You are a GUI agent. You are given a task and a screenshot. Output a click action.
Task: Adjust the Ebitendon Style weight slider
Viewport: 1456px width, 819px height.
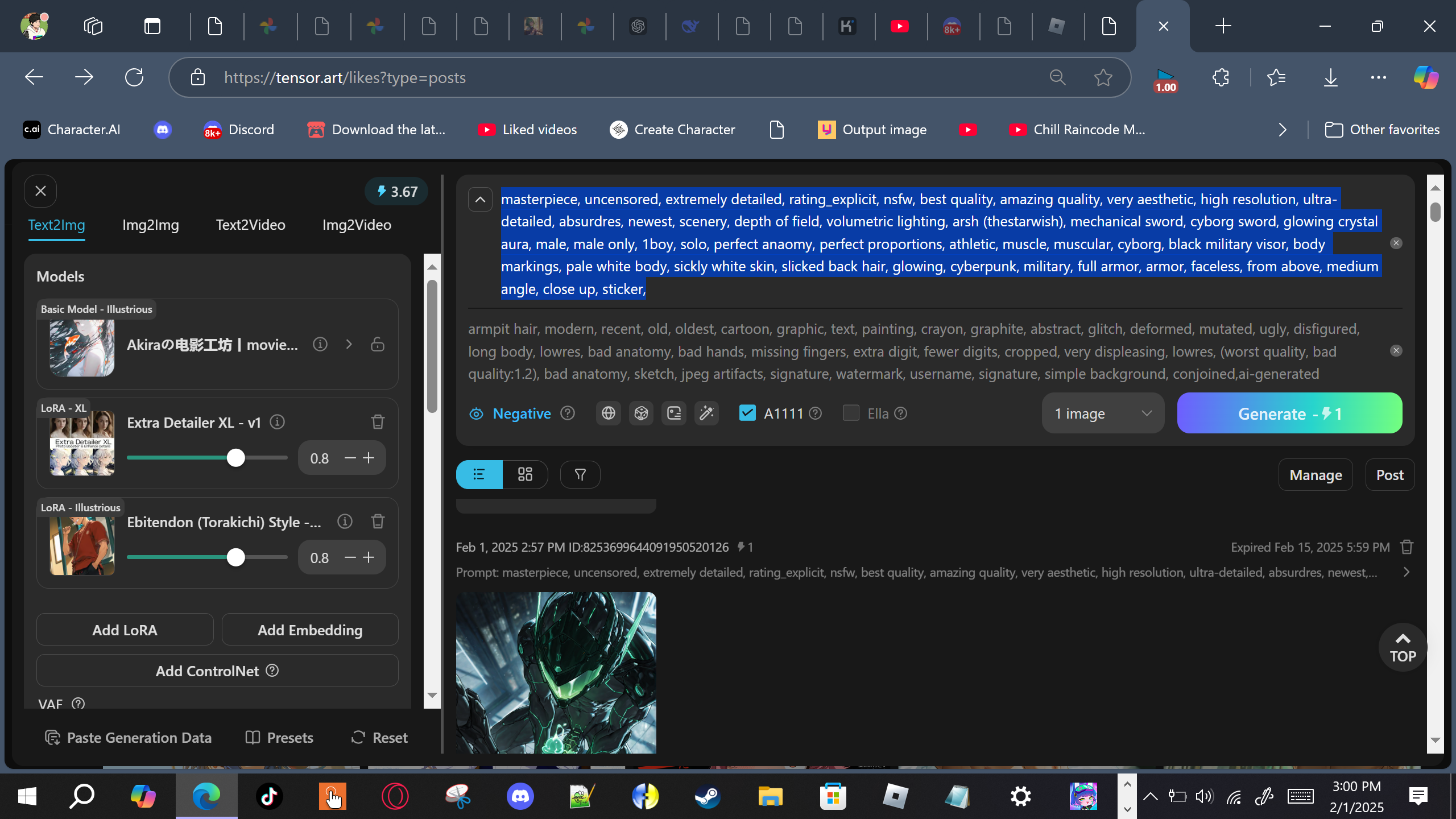pyautogui.click(x=235, y=557)
